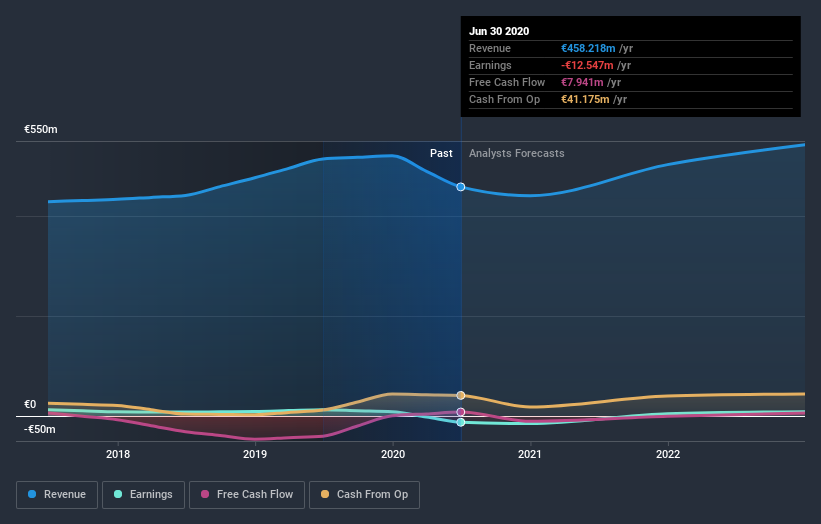This screenshot has width=821, height=524.
Task: Click the Jun 30 2020 tooltip date
Action: tap(499, 31)
